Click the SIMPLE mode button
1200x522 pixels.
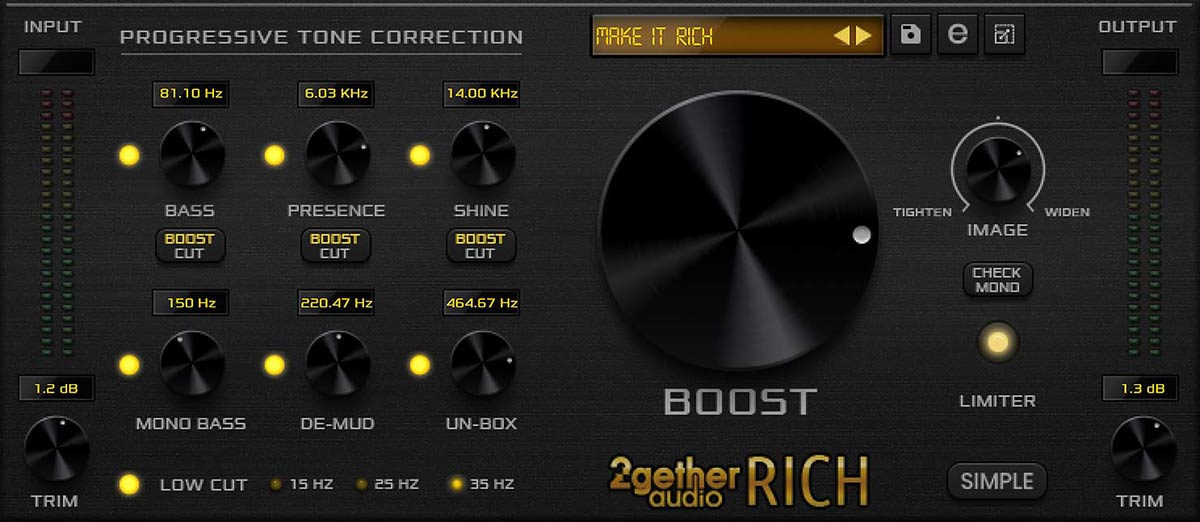pos(997,481)
